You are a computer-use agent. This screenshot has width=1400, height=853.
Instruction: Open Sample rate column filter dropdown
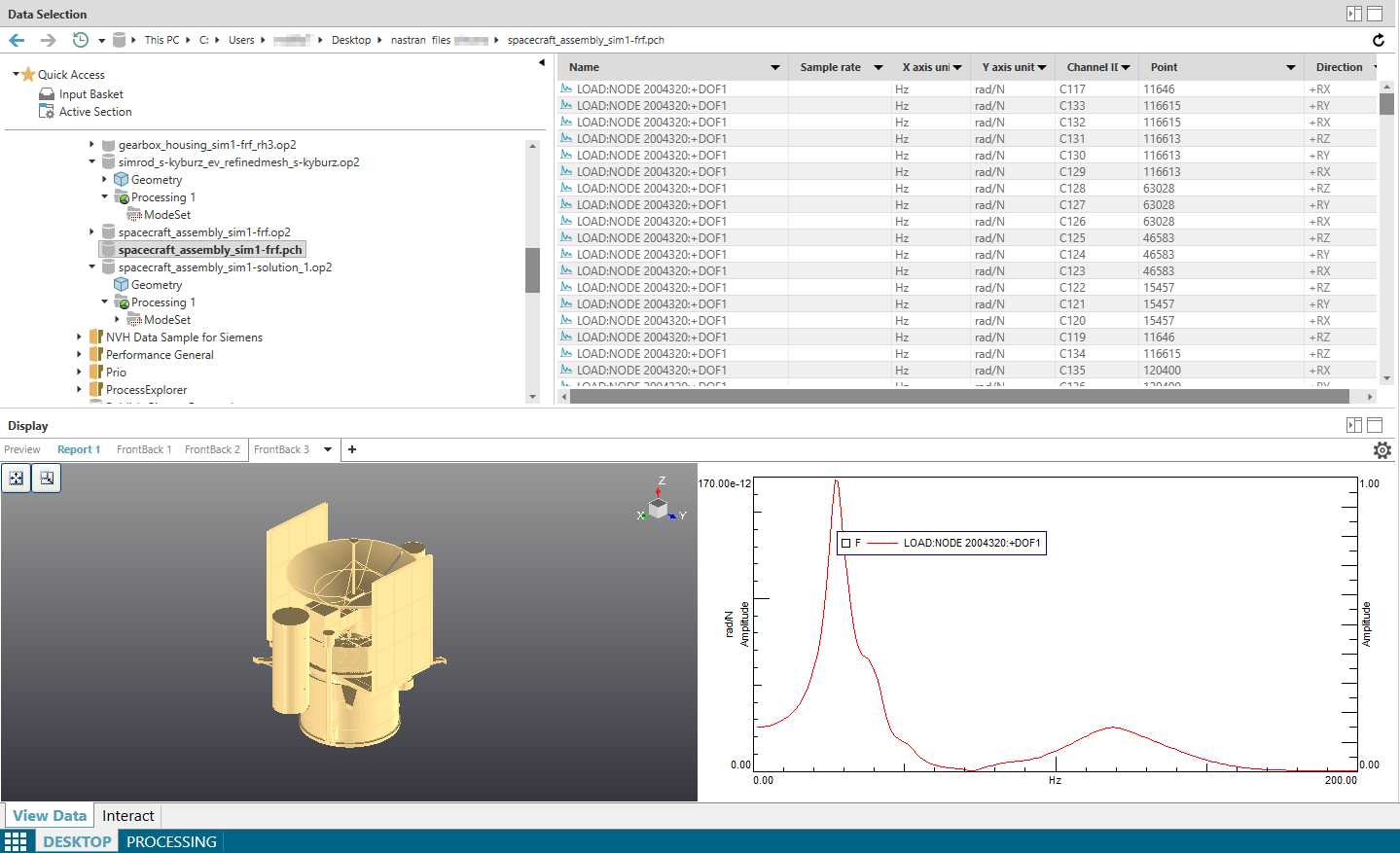tap(879, 67)
